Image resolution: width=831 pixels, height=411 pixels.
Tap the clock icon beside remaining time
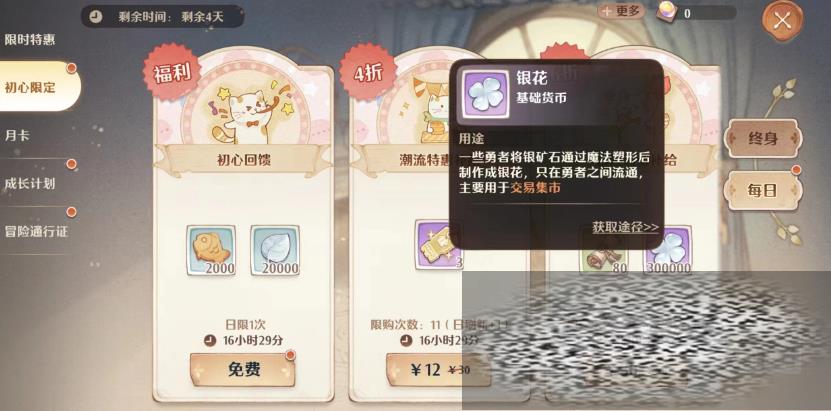click(95, 16)
